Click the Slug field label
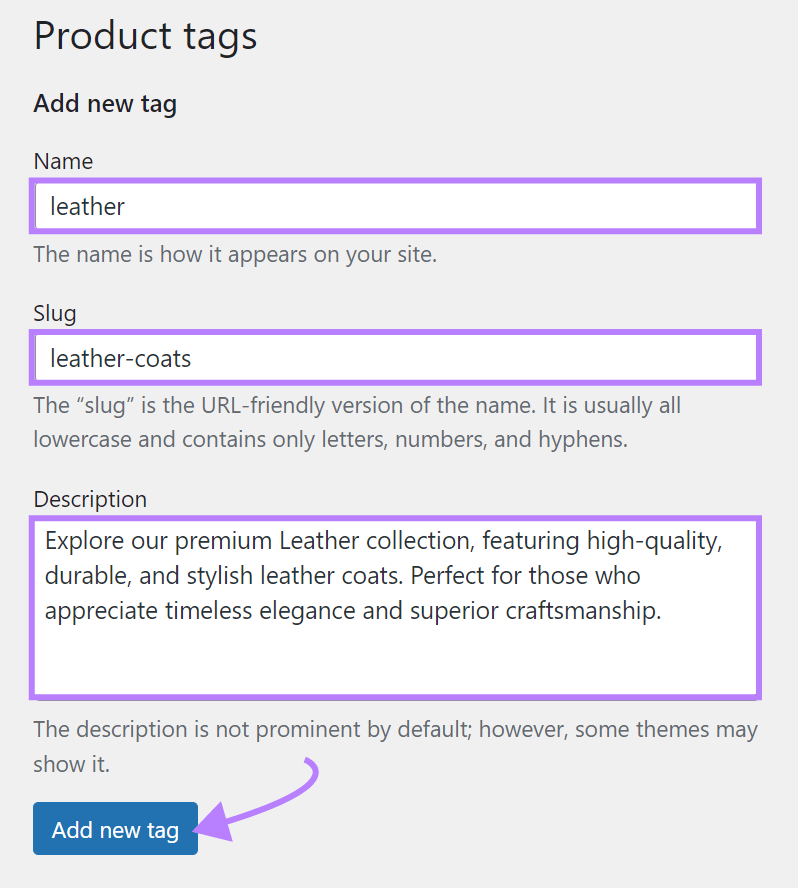This screenshot has height=888, width=798. (x=54, y=313)
